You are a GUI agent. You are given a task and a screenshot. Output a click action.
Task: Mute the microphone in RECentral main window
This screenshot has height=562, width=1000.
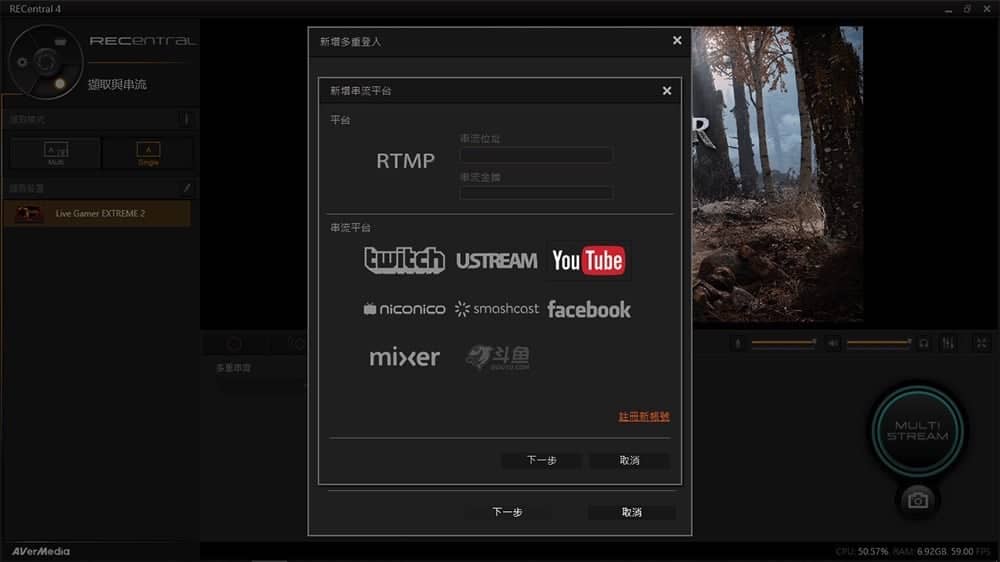point(738,344)
